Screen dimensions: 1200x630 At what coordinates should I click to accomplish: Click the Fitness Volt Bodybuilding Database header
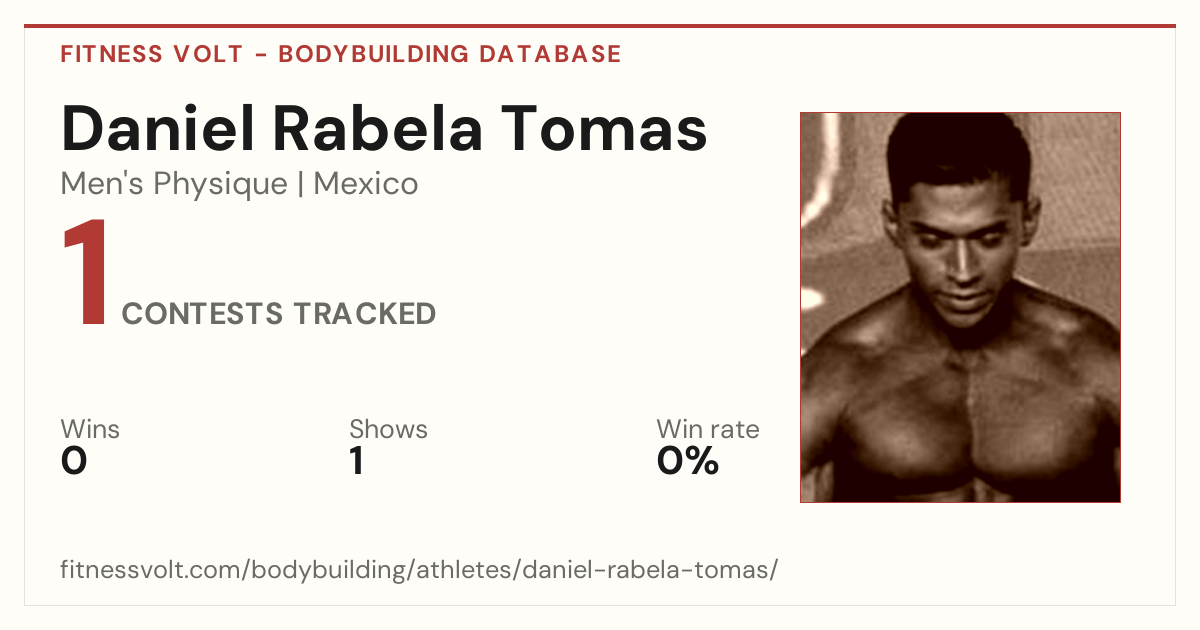[x=341, y=54]
